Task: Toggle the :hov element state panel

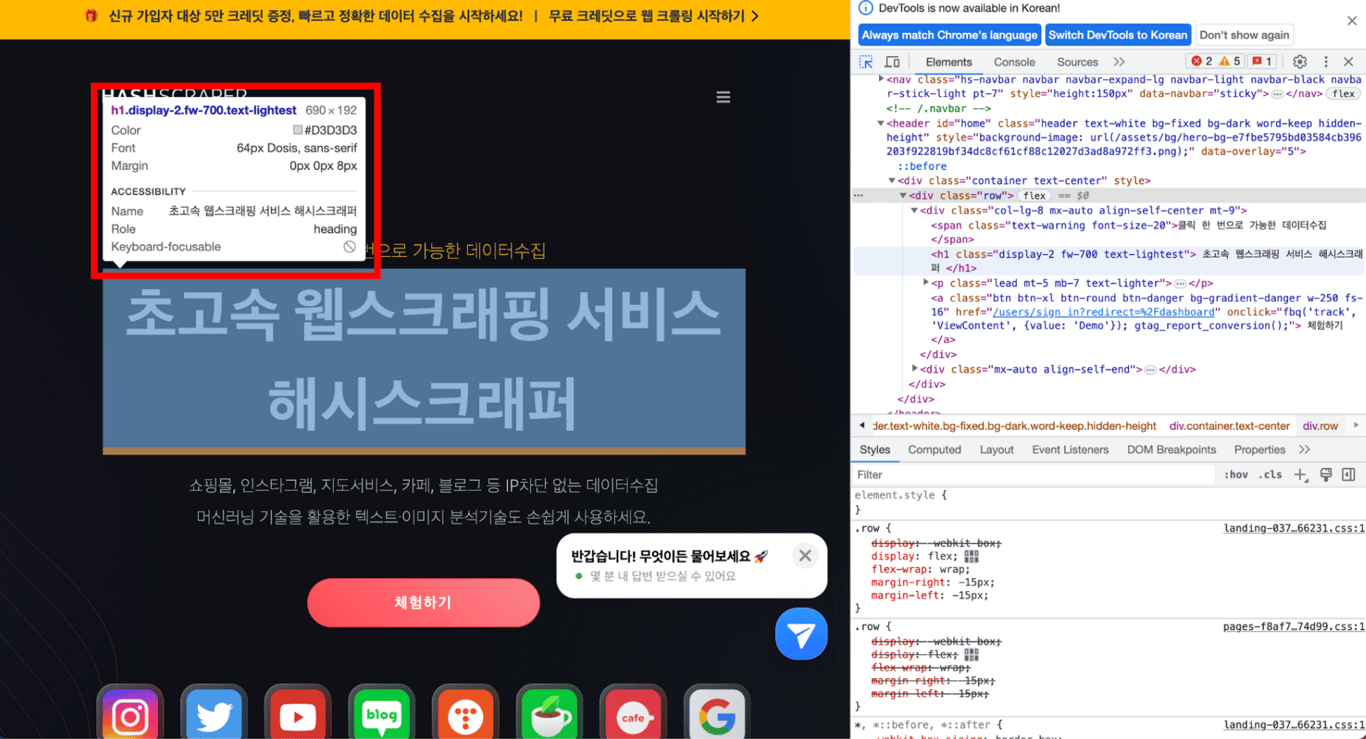Action: click(x=1236, y=475)
